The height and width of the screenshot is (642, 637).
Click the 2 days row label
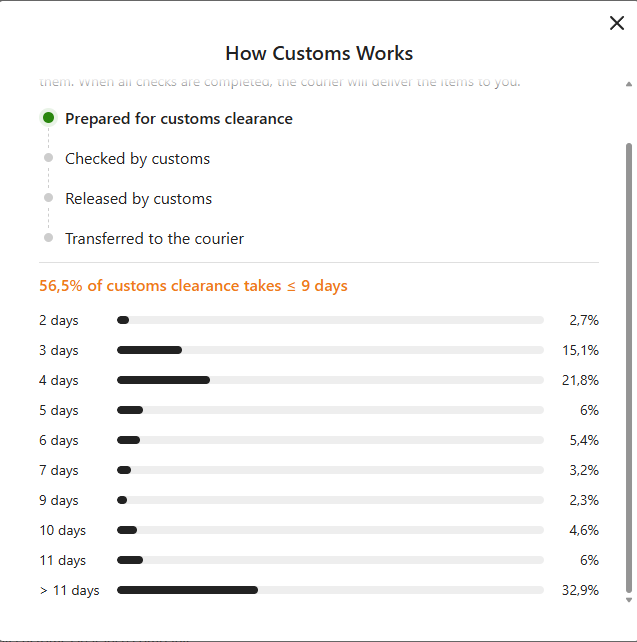pyautogui.click(x=59, y=321)
